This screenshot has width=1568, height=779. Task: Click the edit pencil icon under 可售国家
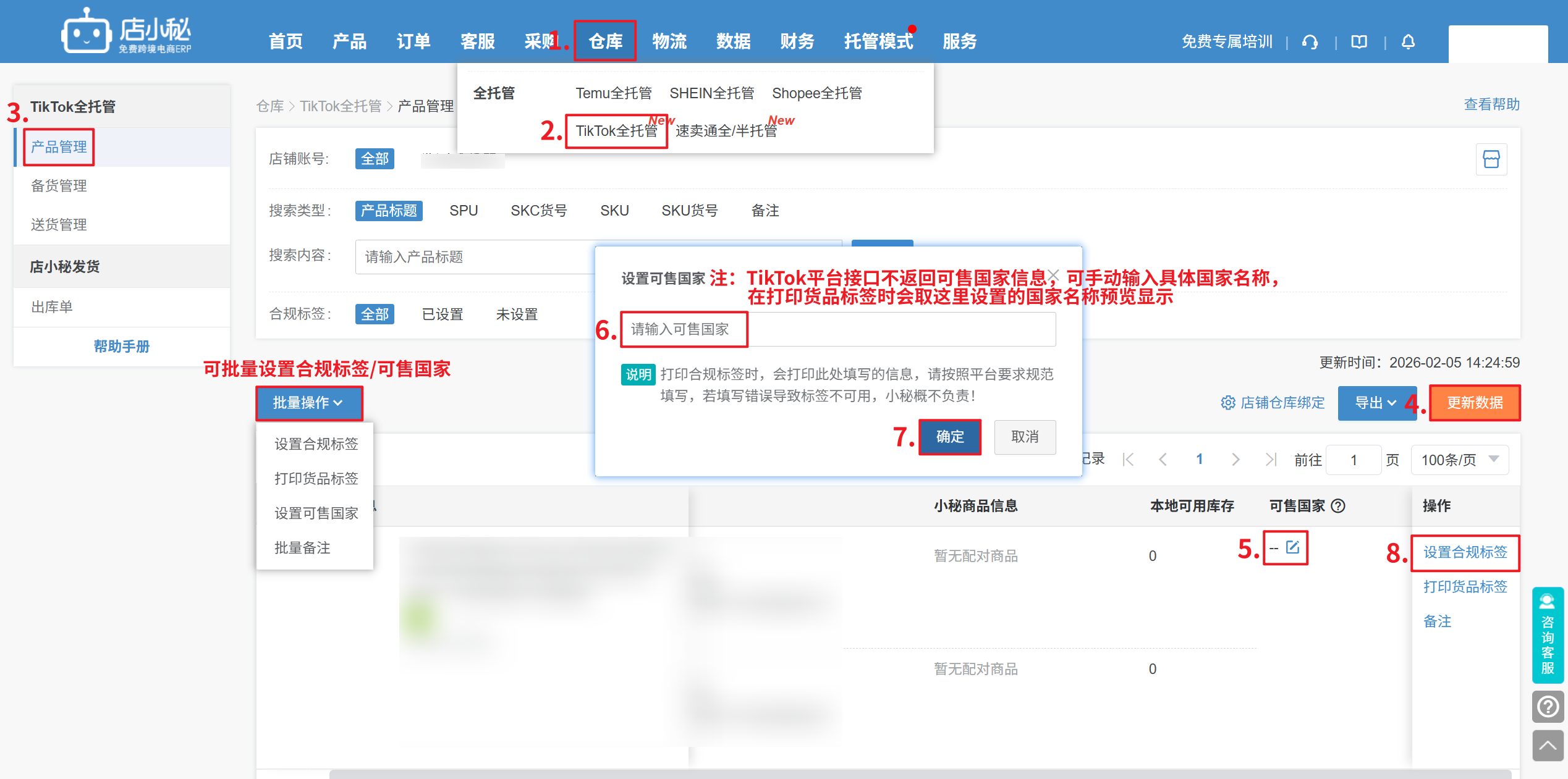(1293, 547)
